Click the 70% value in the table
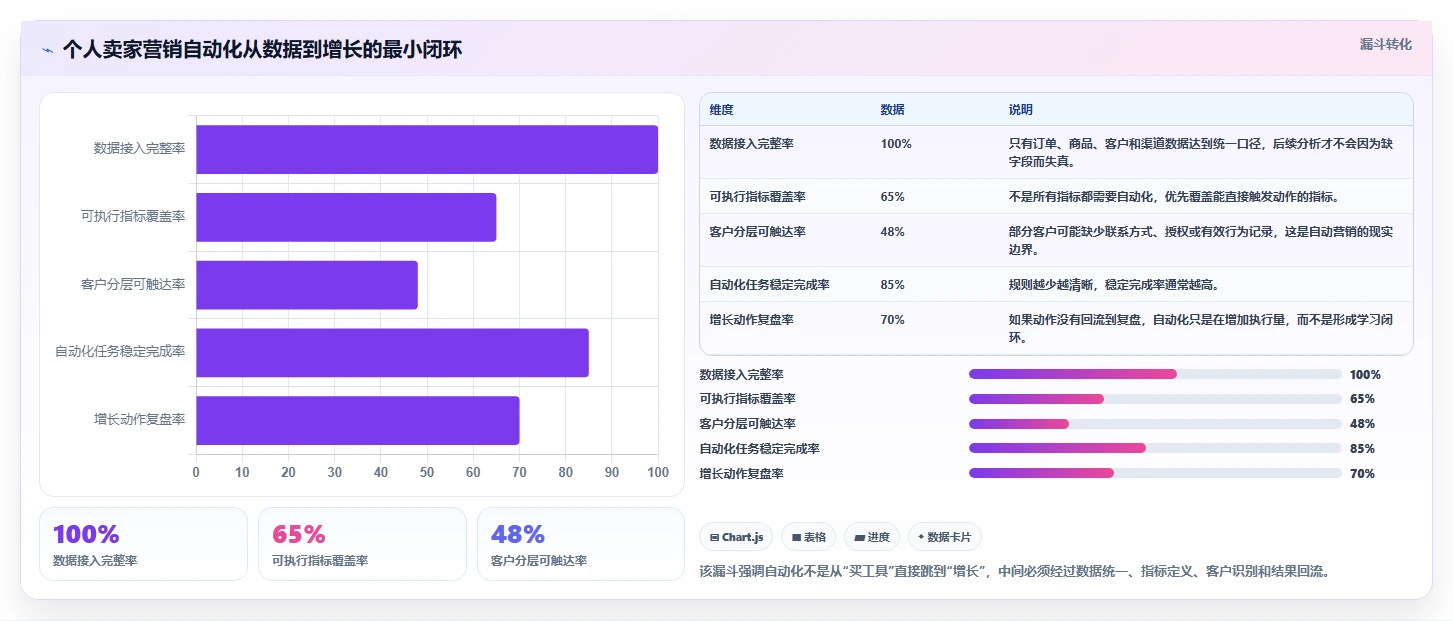1453x621 pixels. [x=892, y=320]
